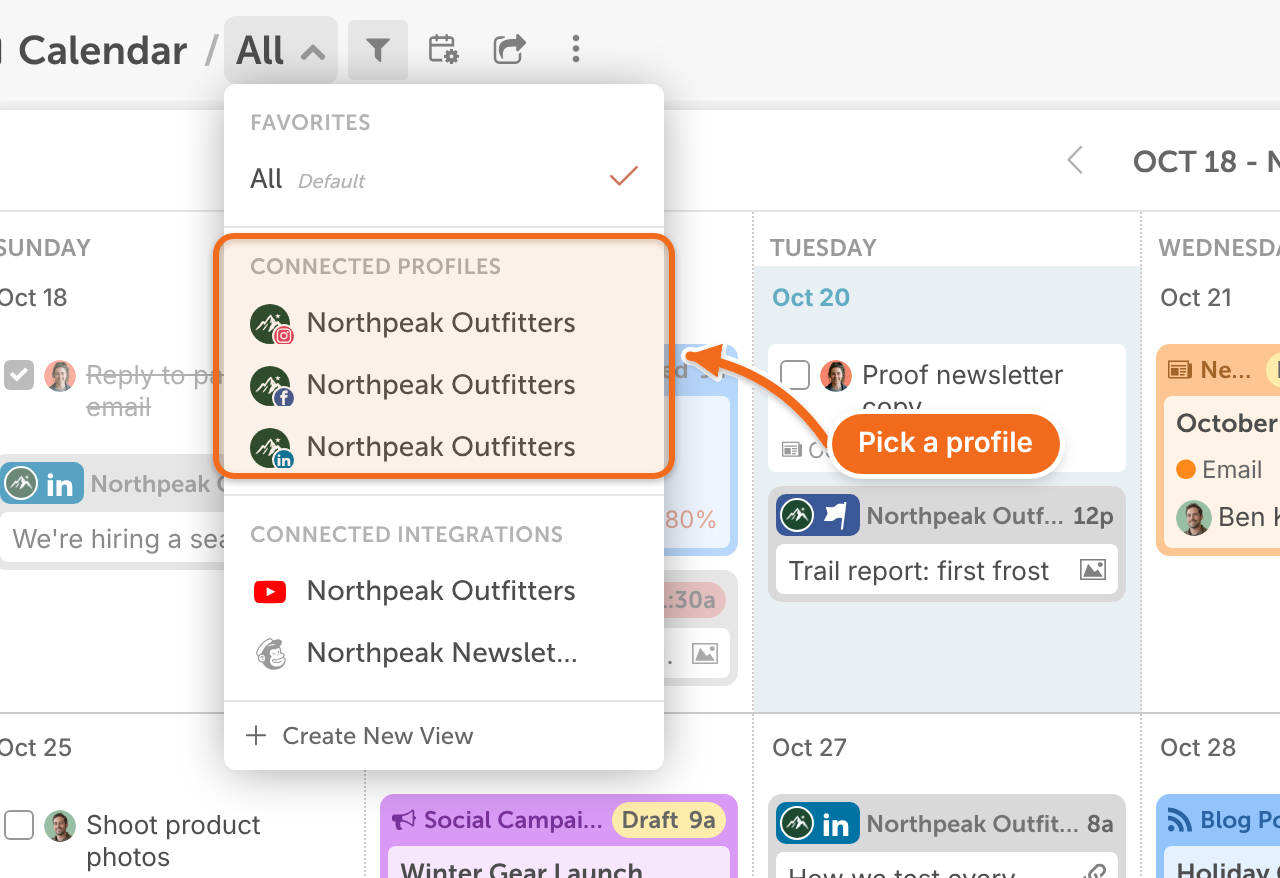This screenshot has height=878, width=1280.
Task: Click the avatar beside the struck-through Reply task
Action: pyautogui.click(x=60, y=376)
